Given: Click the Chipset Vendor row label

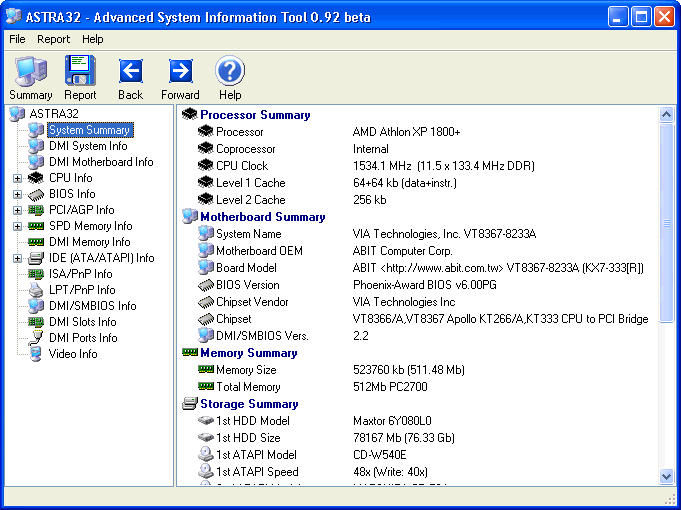Looking at the screenshot, I should point(252,302).
